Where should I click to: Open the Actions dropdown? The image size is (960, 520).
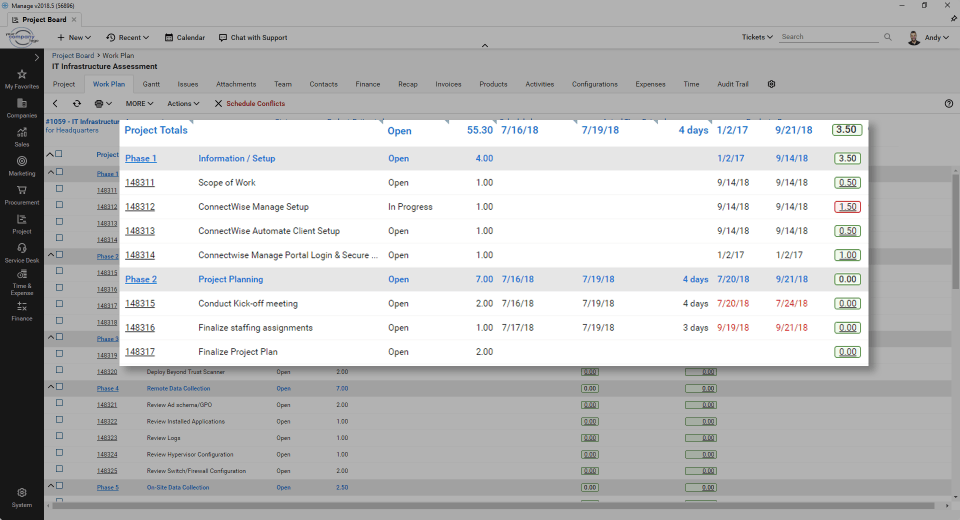[183, 103]
